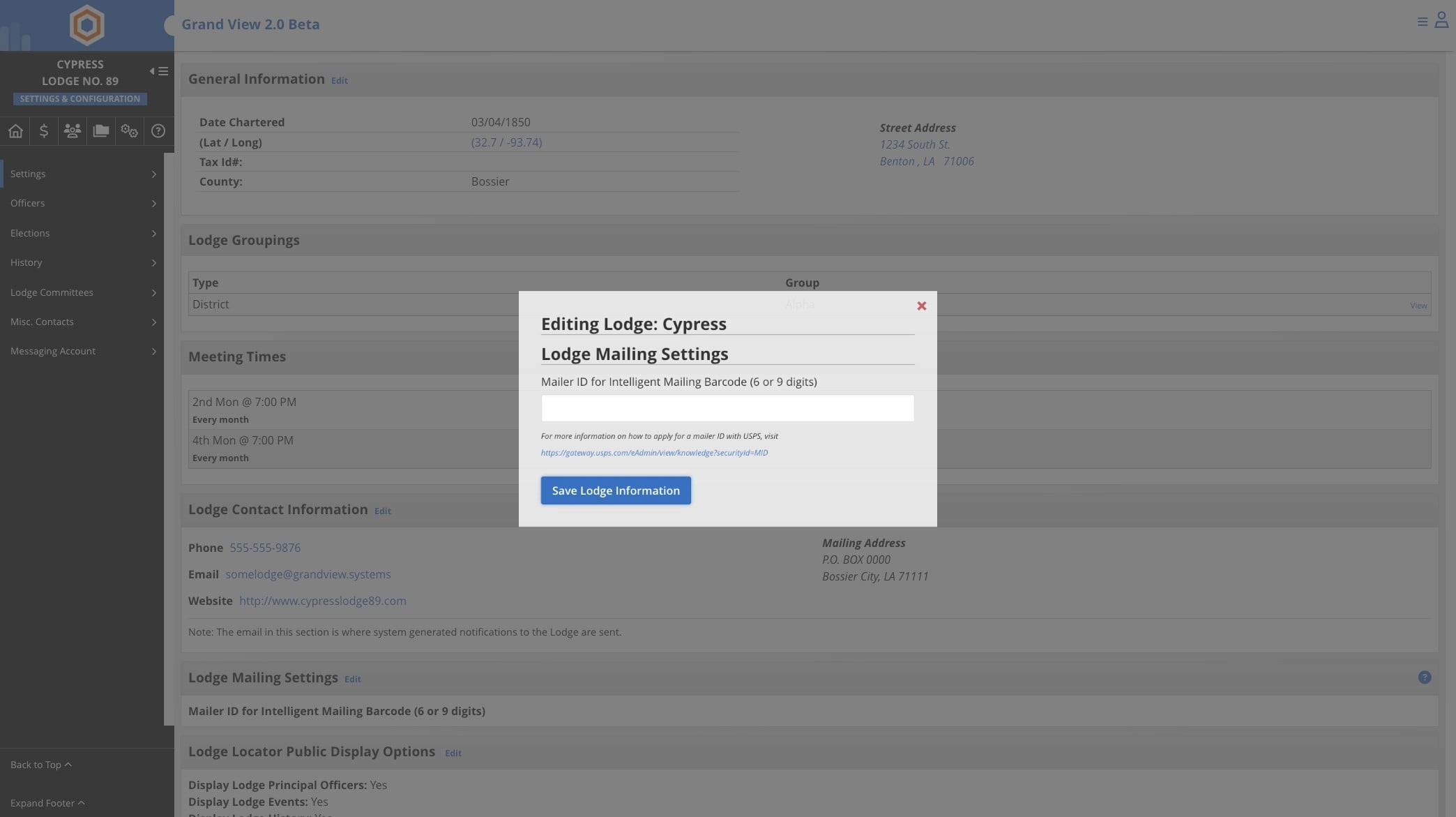Click the P.O. BOX 0000 mailing address
The width and height of the screenshot is (1456, 817).
pyautogui.click(x=856, y=560)
